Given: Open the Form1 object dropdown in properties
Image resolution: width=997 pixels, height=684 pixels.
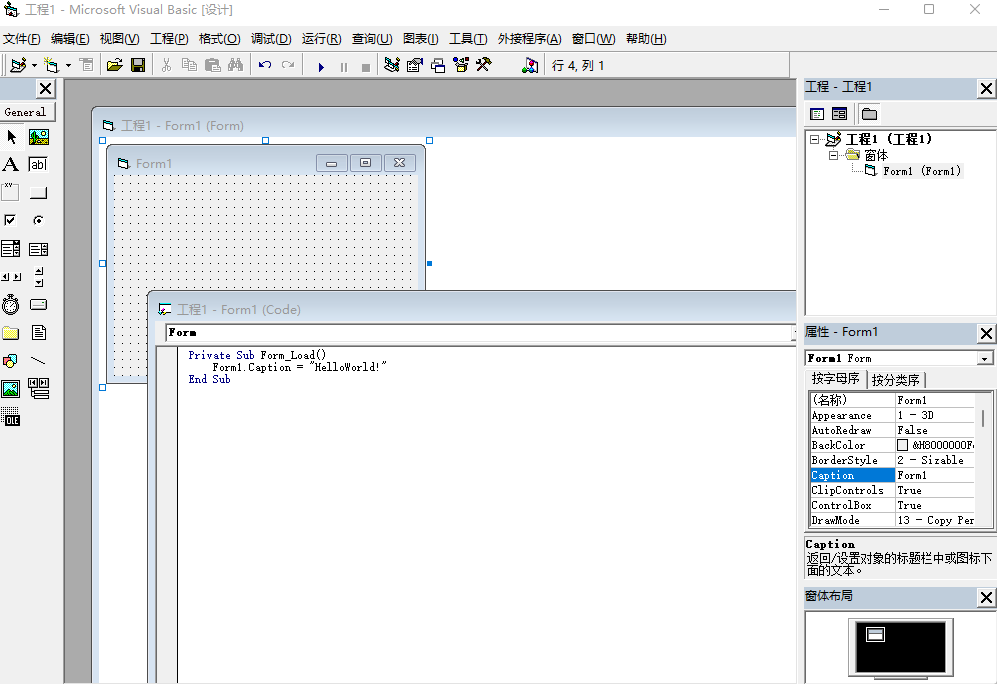Looking at the screenshot, I should click(985, 358).
